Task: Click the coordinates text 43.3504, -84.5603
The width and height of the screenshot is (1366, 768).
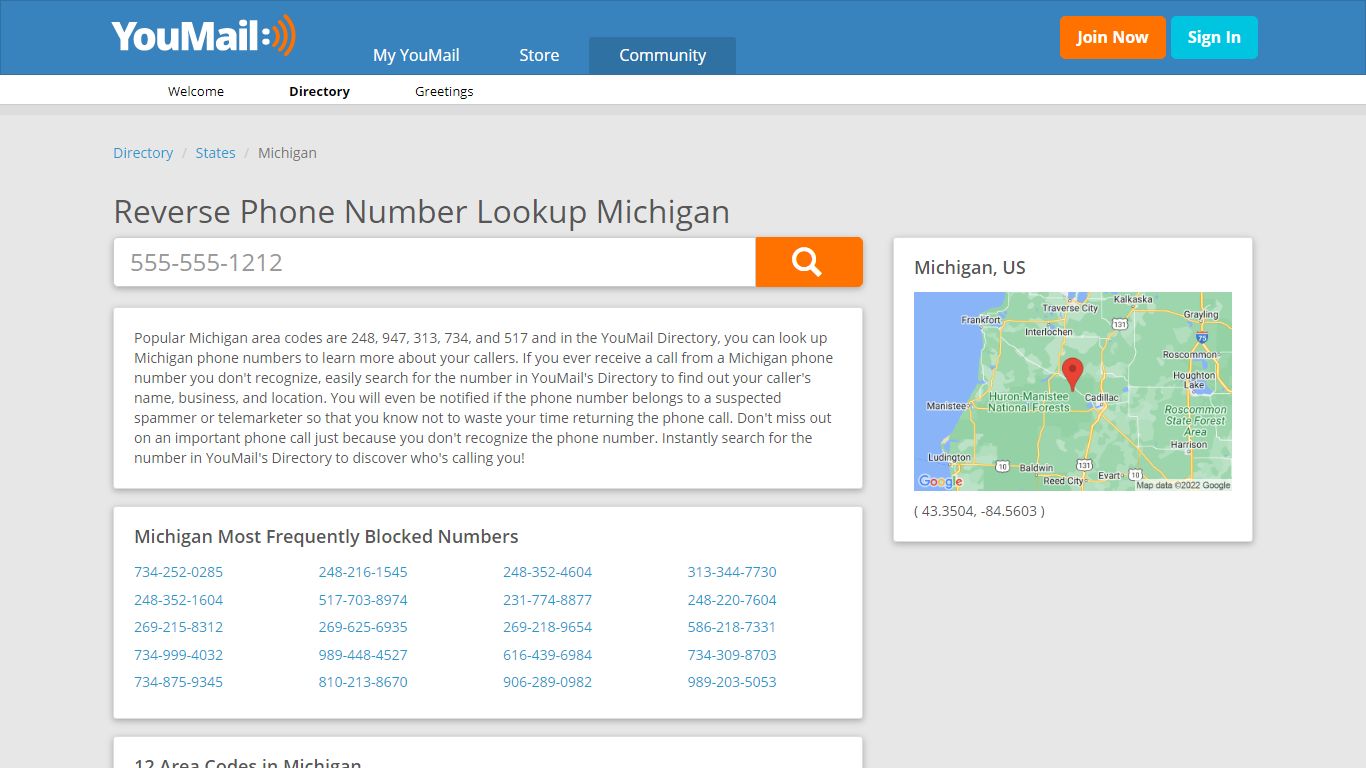Action: [x=979, y=511]
